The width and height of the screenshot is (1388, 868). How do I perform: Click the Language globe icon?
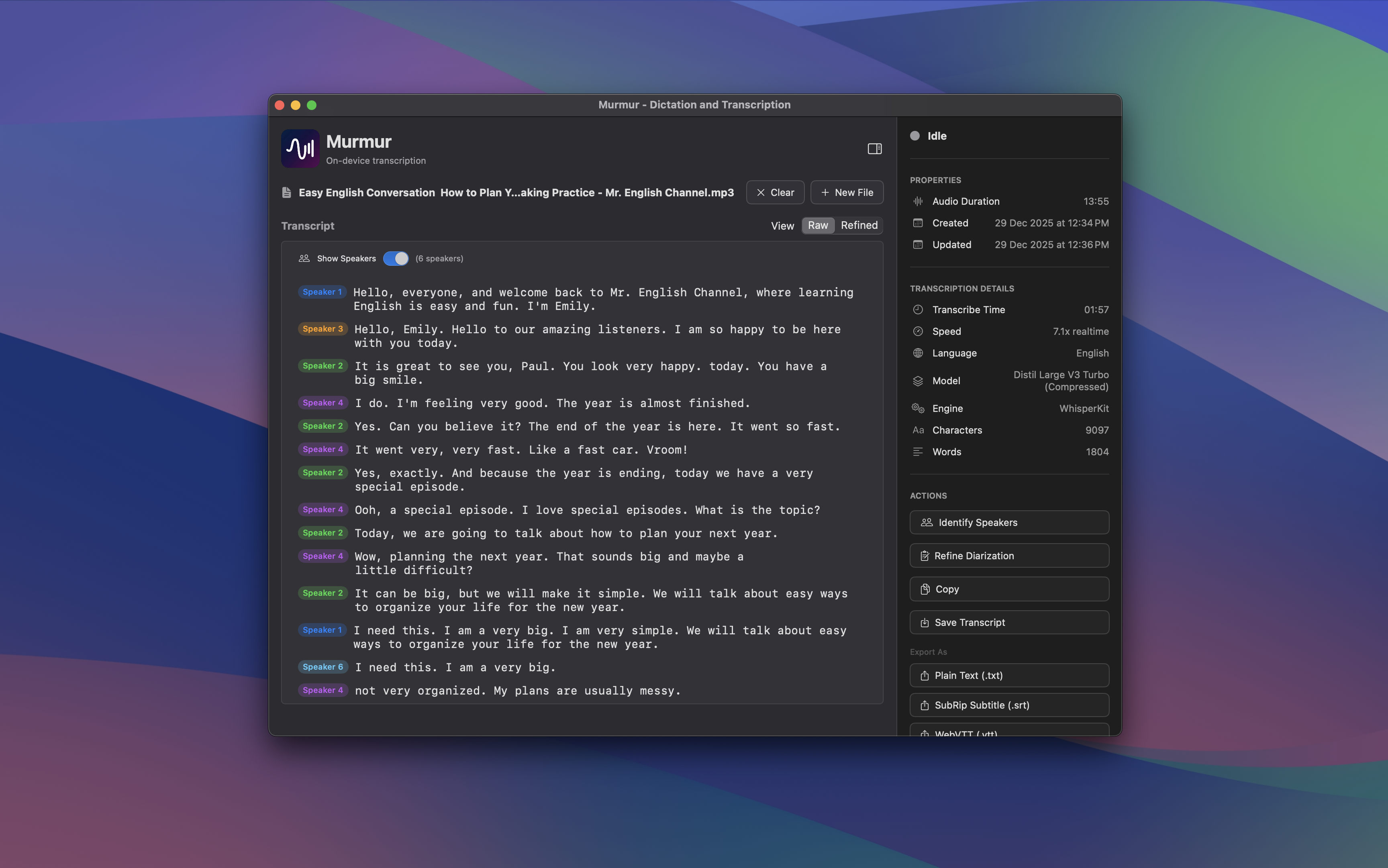point(918,353)
